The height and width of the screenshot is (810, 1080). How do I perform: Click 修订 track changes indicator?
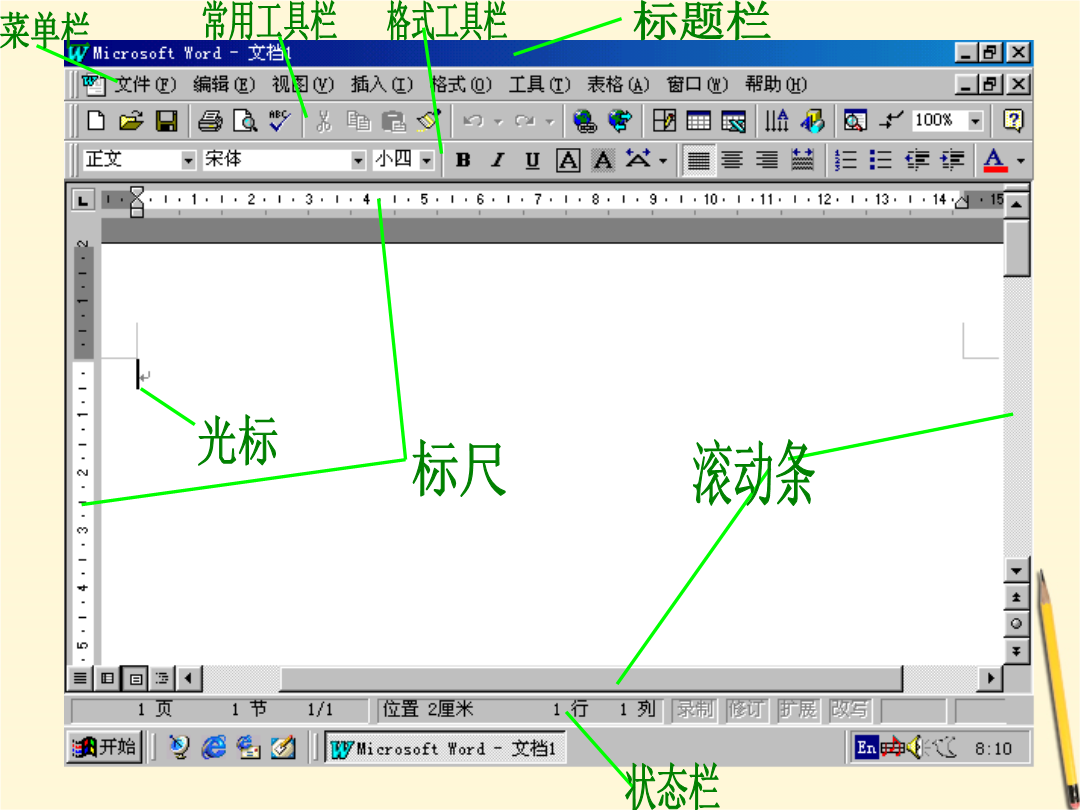coord(746,709)
